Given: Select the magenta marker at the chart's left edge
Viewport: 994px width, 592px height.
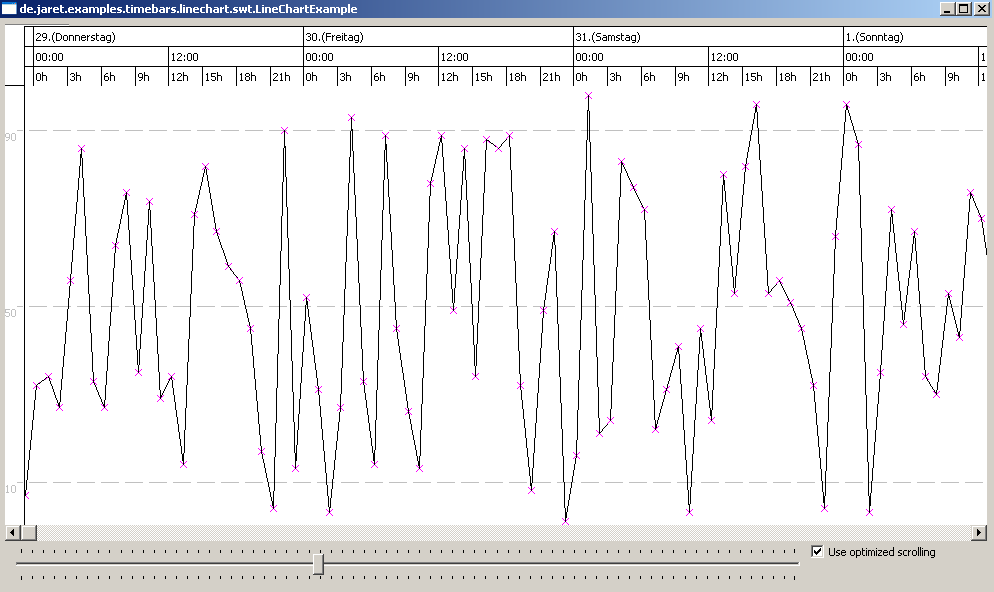Looking at the screenshot, I should (x=26, y=495).
